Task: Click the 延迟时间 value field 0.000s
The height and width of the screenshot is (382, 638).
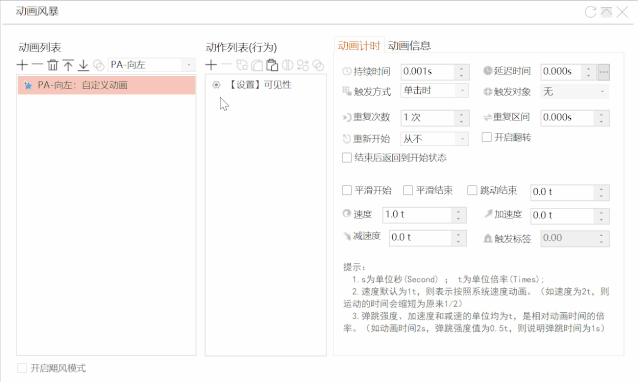Action: (x=561, y=72)
